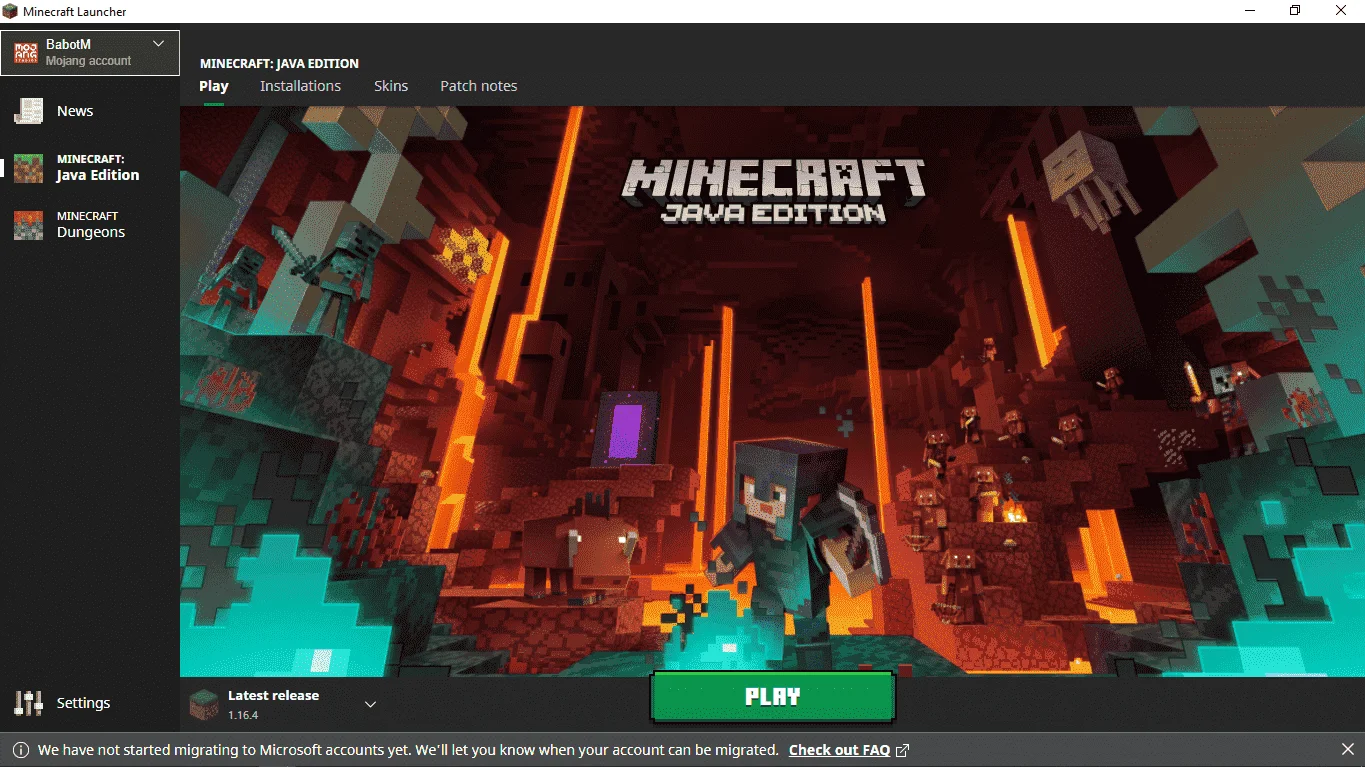Click the Minecraft Dungeons game icon

point(28,225)
